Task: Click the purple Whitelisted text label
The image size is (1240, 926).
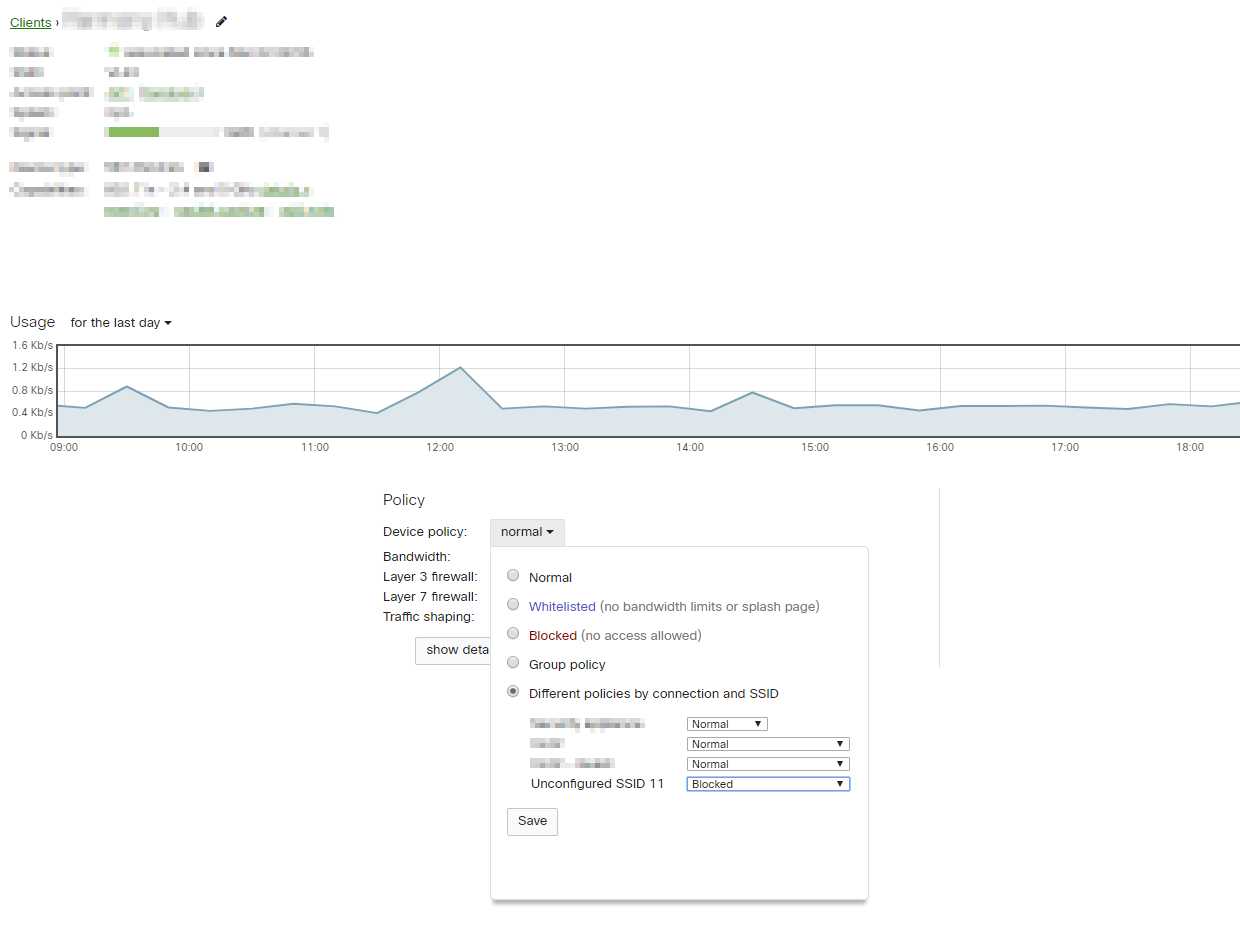Action: pos(562,606)
